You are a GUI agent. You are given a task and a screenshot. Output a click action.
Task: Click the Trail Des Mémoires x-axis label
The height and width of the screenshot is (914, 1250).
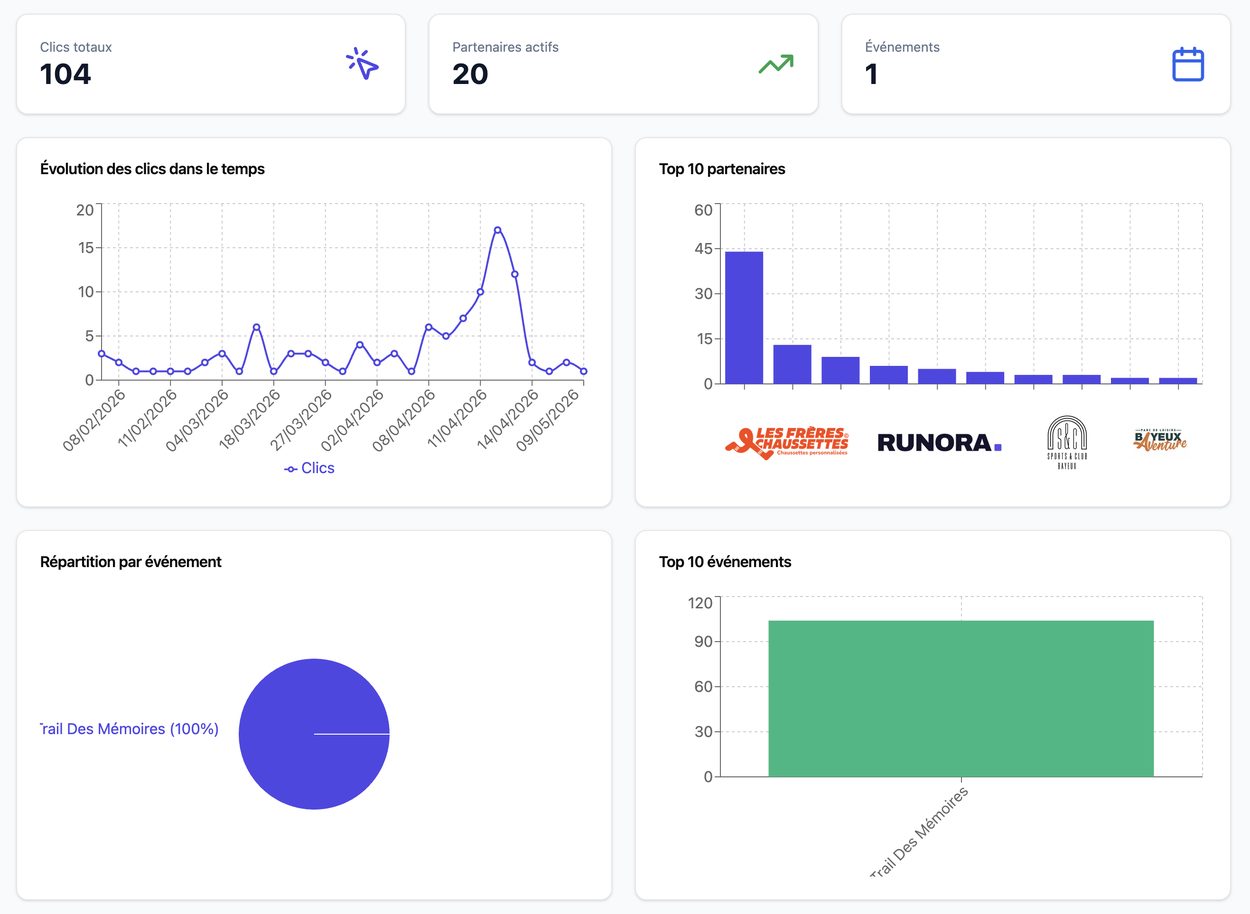[919, 833]
